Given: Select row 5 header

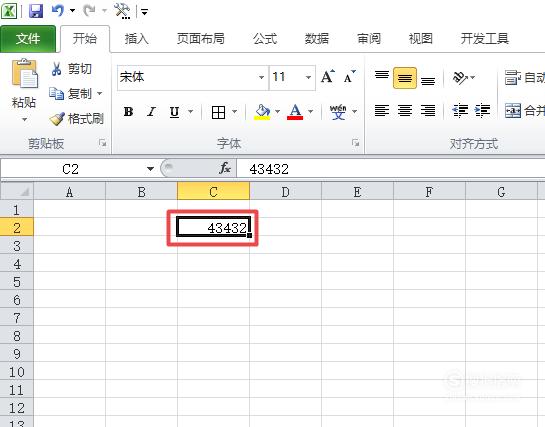Looking at the screenshot, I should 17,282.
